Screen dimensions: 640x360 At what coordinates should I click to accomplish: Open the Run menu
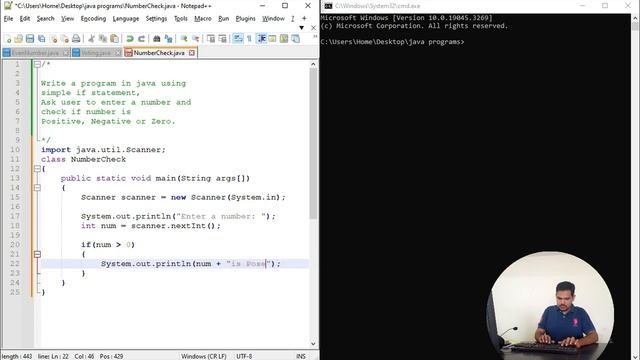pos(224,19)
